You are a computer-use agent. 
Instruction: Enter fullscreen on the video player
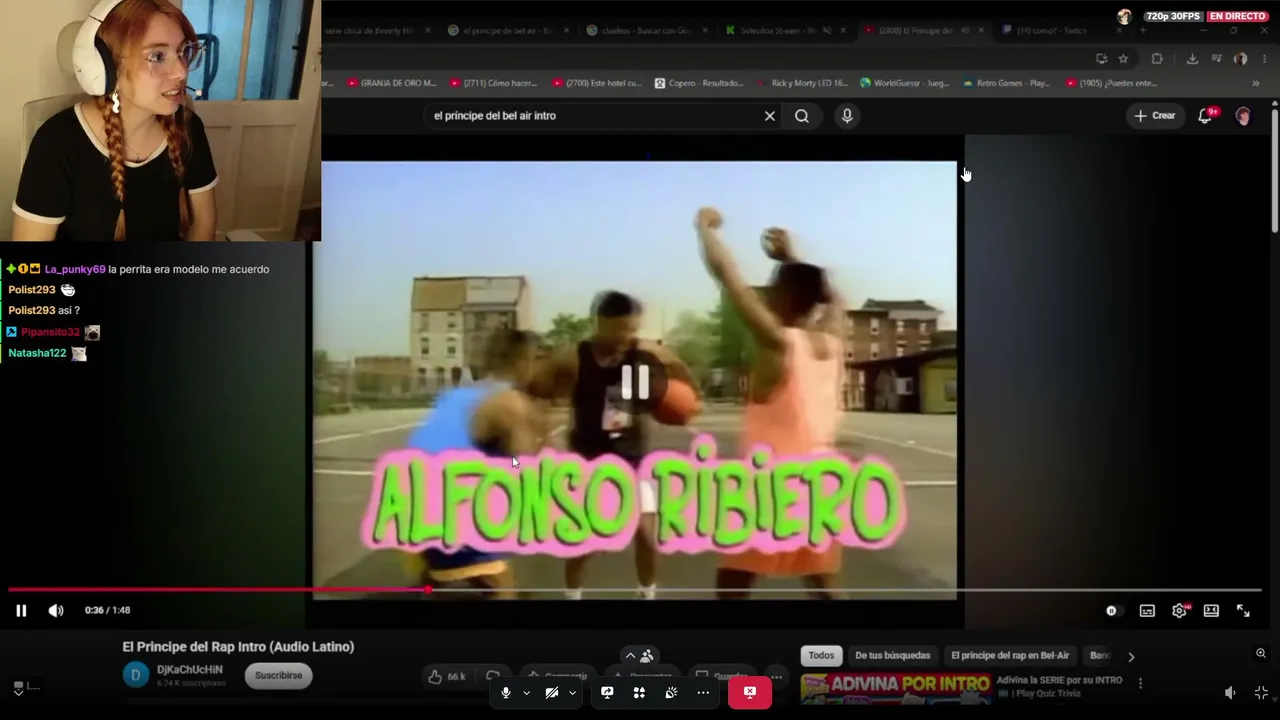1243,611
